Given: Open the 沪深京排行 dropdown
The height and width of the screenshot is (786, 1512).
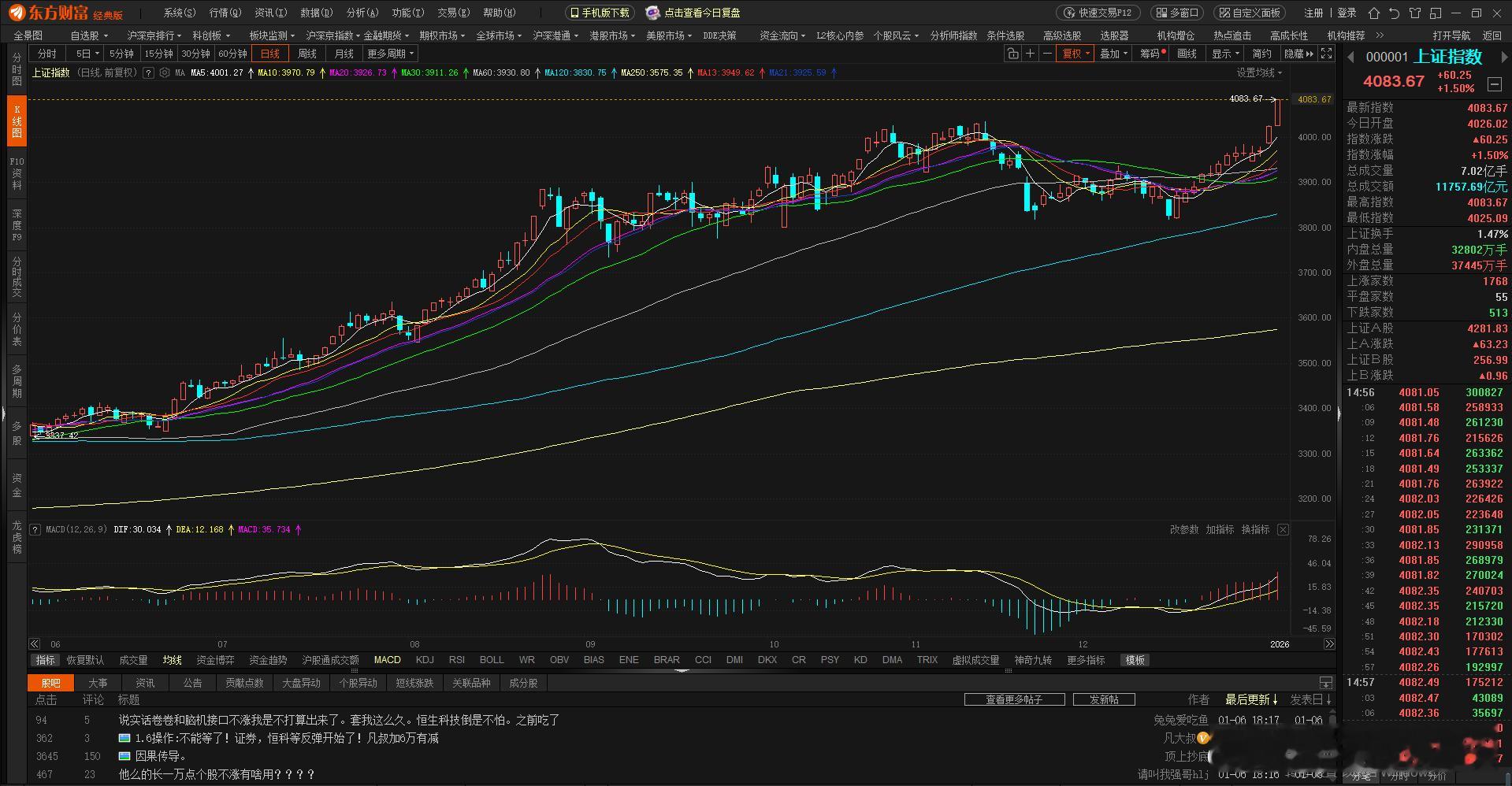Looking at the screenshot, I should (x=154, y=35).
